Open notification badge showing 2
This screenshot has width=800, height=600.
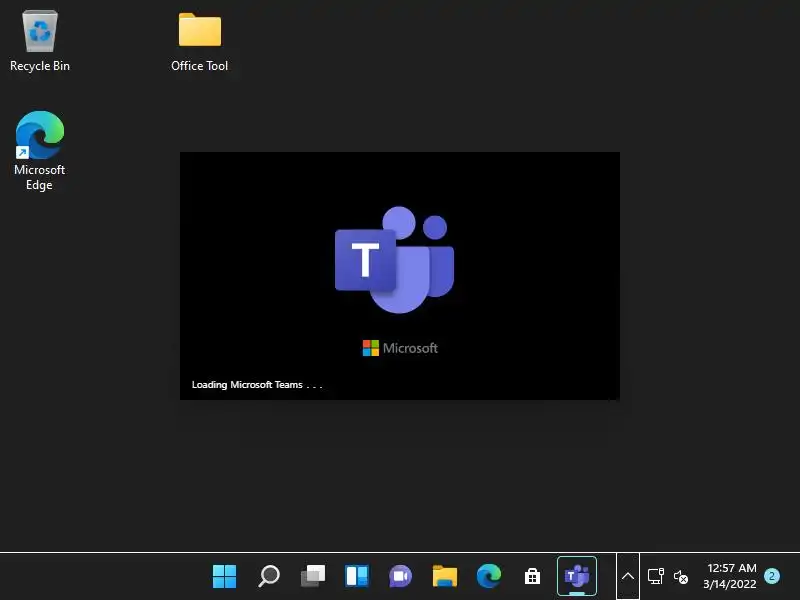click(771, 577)
